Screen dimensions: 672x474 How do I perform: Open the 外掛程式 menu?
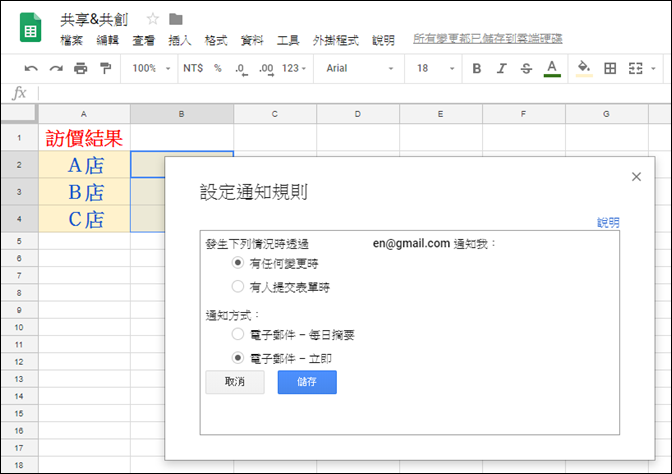336,40
